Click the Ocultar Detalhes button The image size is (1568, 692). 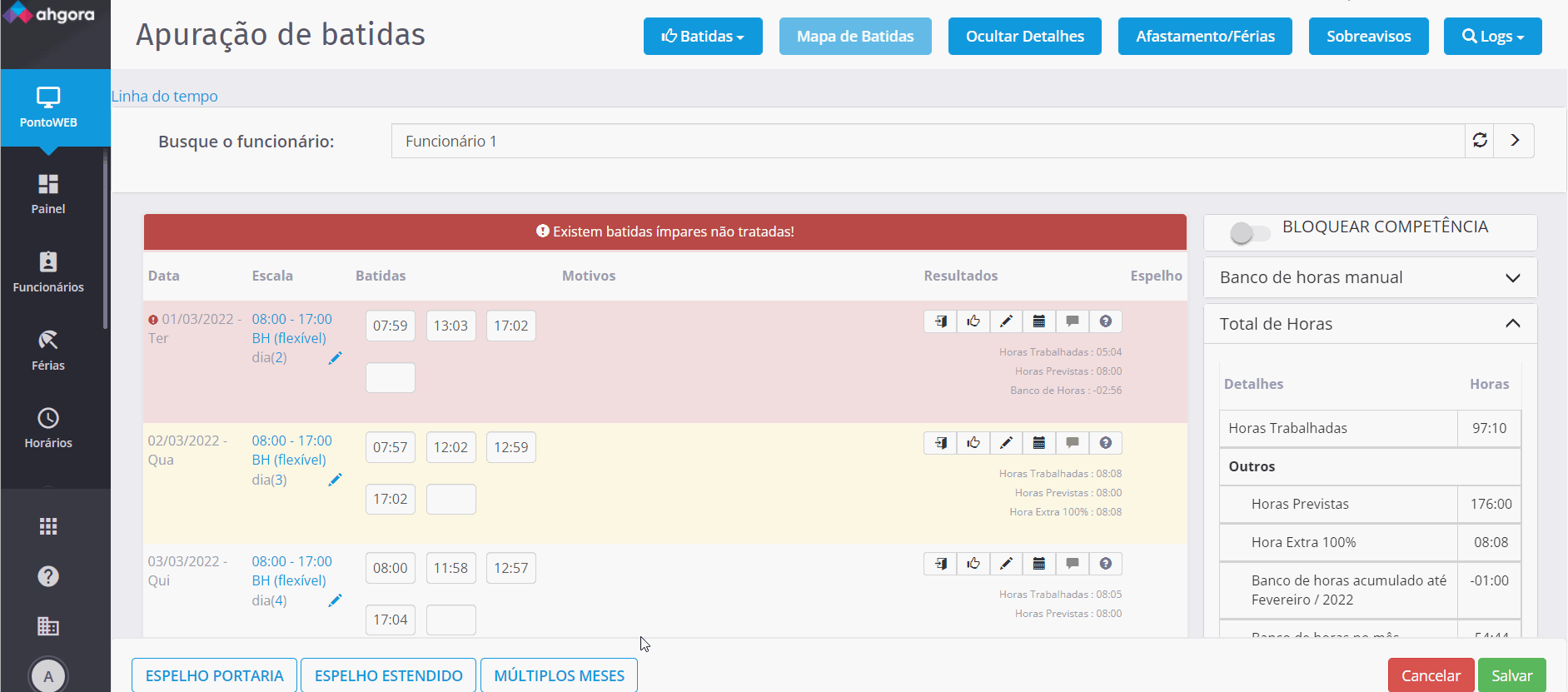click(x=1025, y=36)
